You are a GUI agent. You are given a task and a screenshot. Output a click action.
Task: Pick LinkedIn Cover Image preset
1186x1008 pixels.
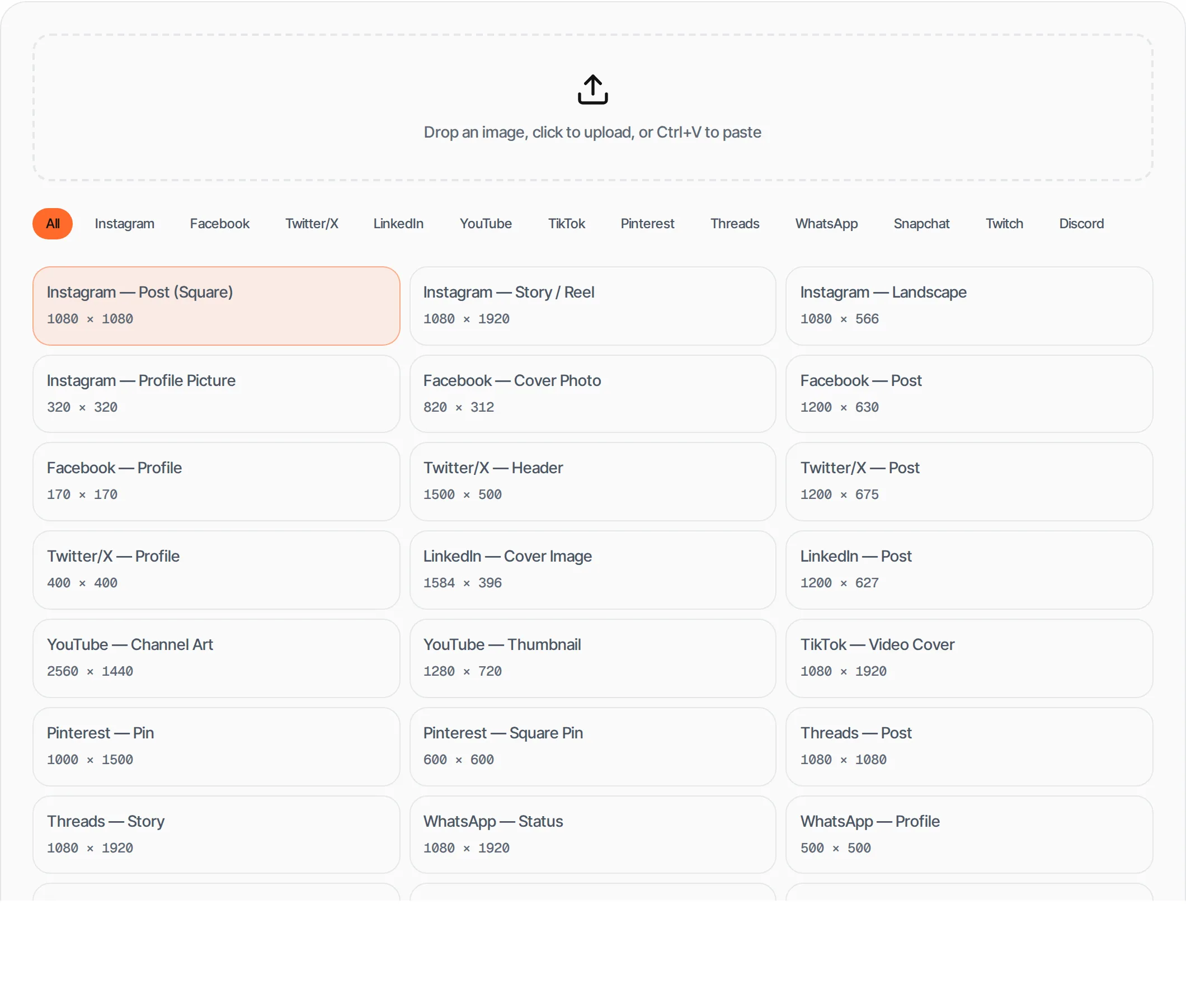(592, 569)
